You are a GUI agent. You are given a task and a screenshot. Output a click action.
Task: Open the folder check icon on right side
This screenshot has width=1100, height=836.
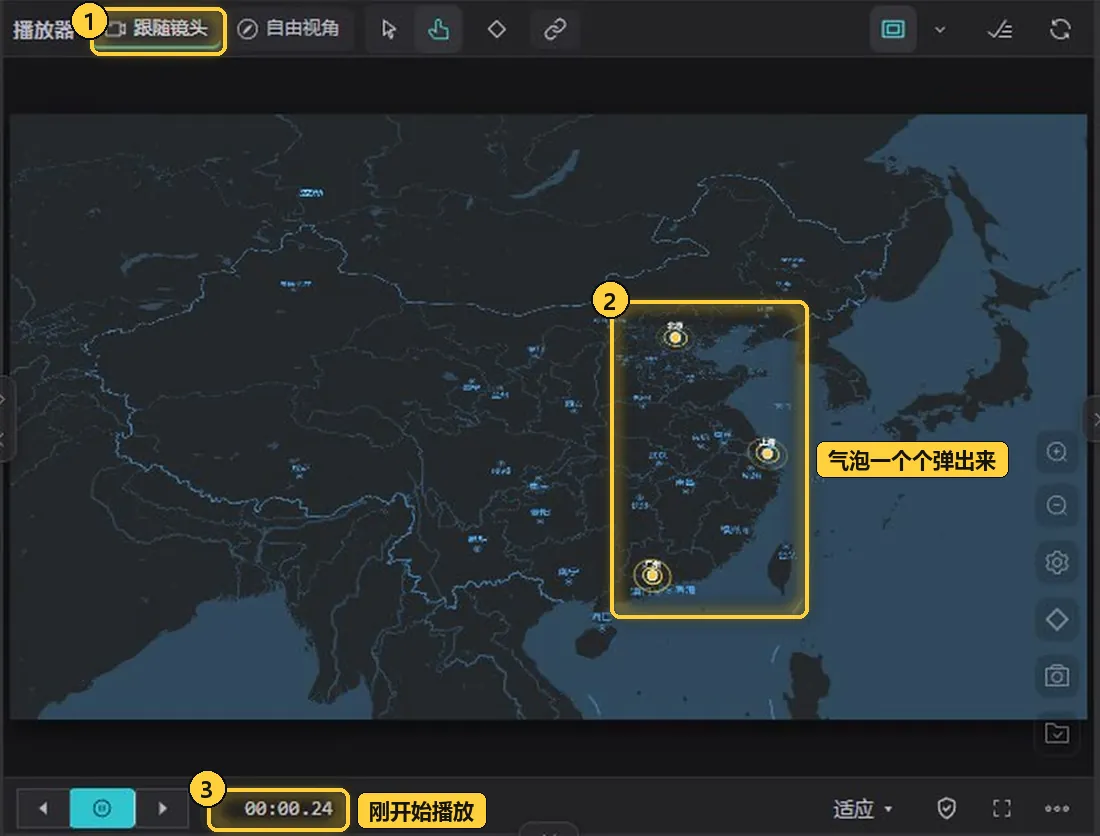[x=1057, y=733]
